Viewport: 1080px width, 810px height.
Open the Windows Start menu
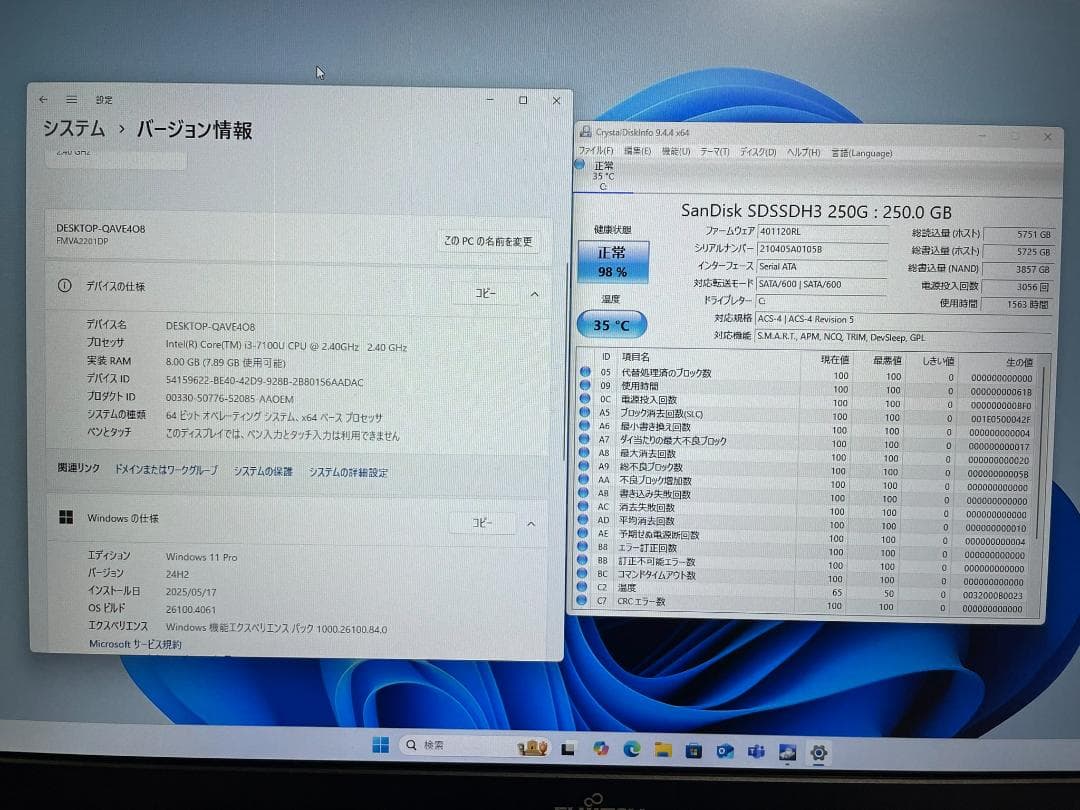click(380, 745)
